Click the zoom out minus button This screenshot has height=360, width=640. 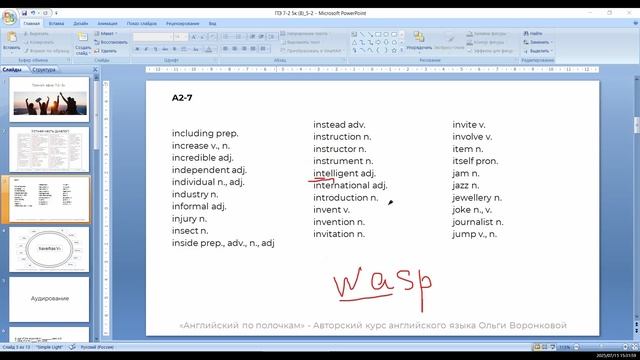(x=576, y=347)
